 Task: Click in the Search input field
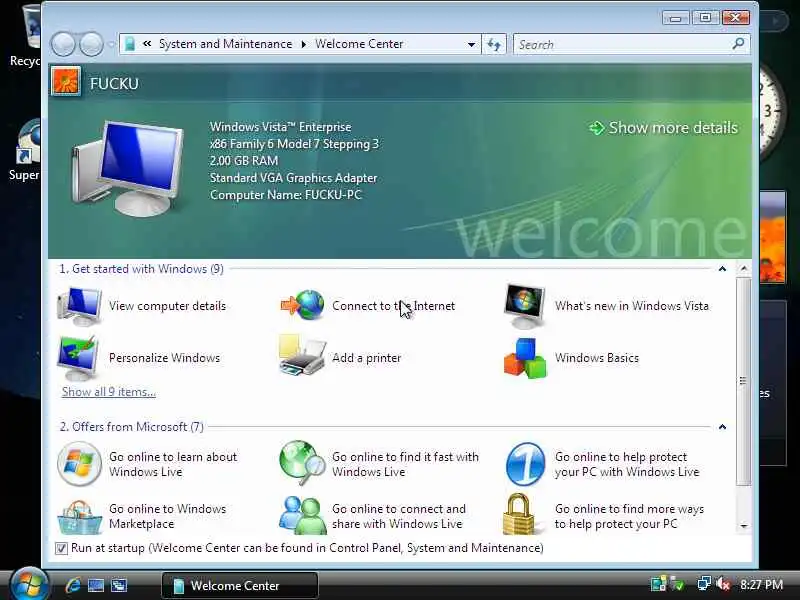coord(622,44)
